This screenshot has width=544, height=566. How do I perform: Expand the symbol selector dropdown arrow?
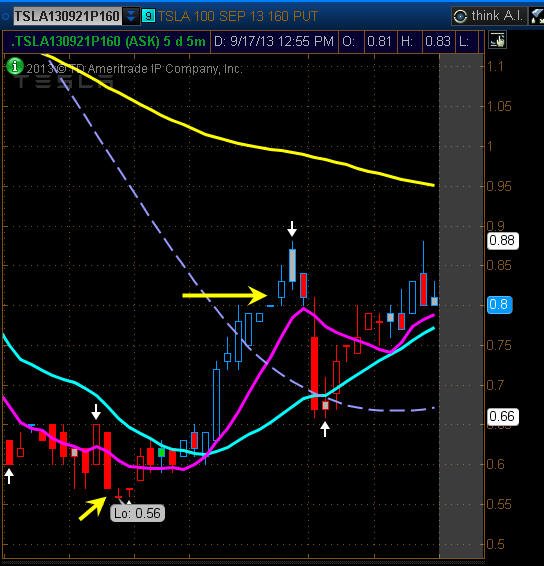131,16
